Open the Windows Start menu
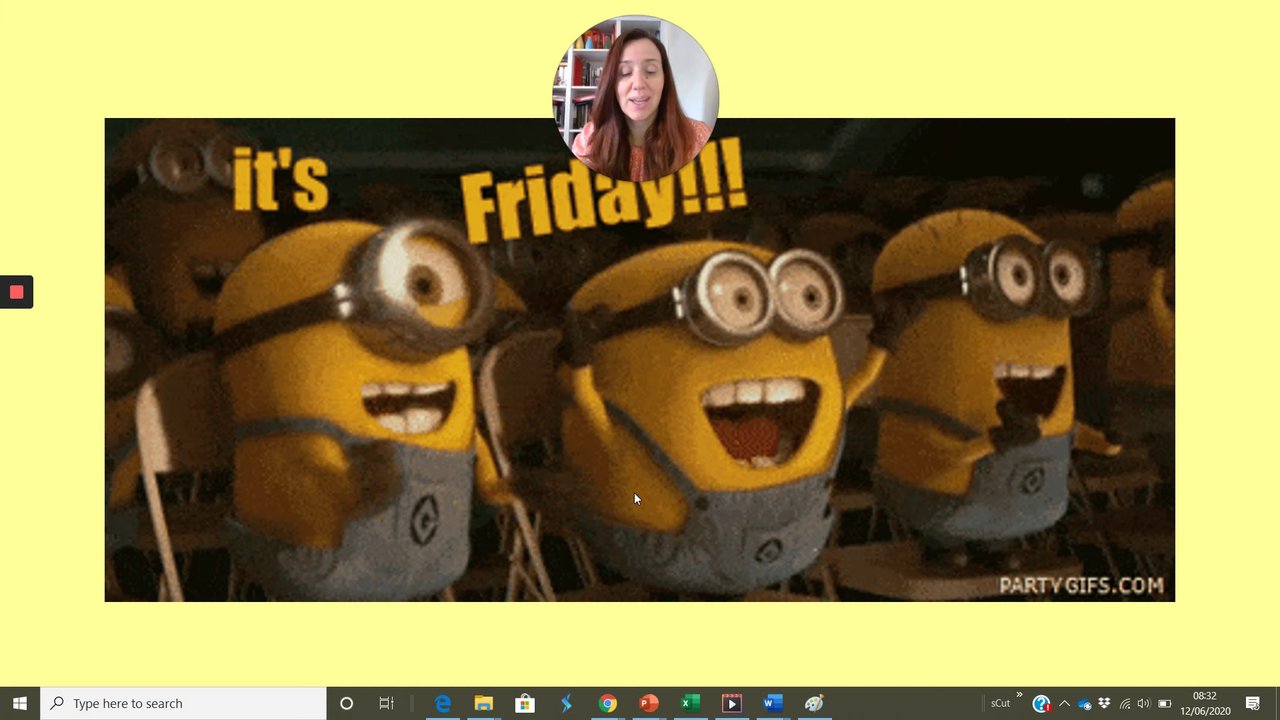This screenshot has width=1280, height=720. pyautogui.click(x=20, y=703)
